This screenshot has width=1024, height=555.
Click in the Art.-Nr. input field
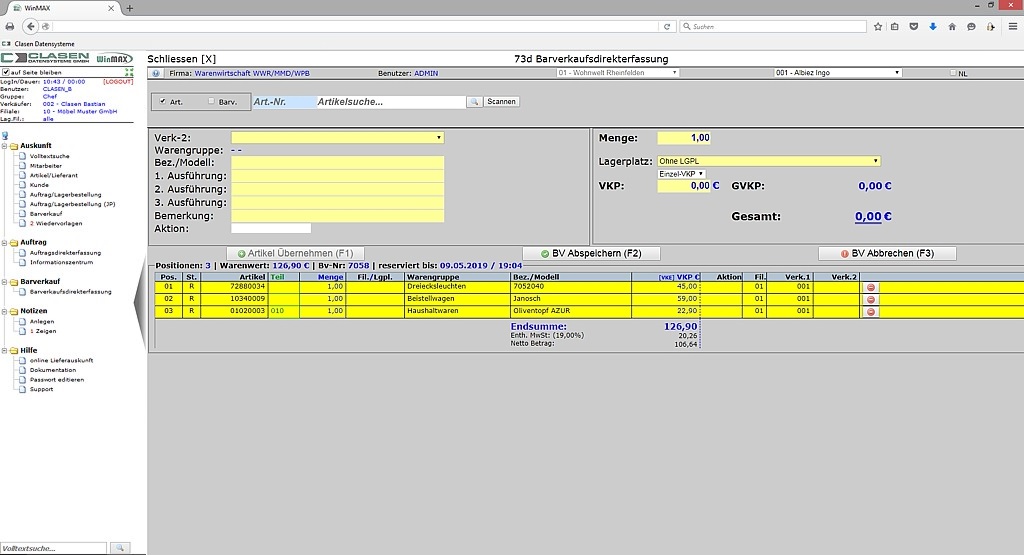(284, 102)
